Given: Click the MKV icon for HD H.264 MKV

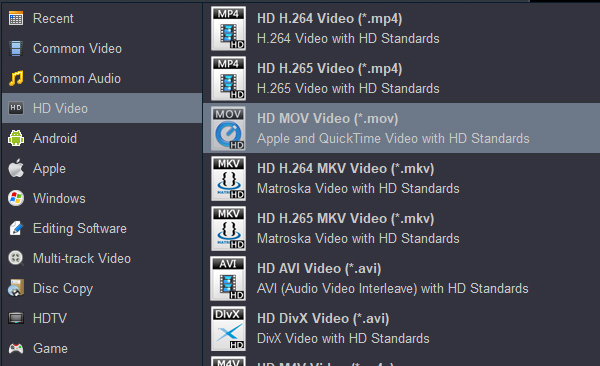Looking at the screenshot, I should click(x=228, y=178).
